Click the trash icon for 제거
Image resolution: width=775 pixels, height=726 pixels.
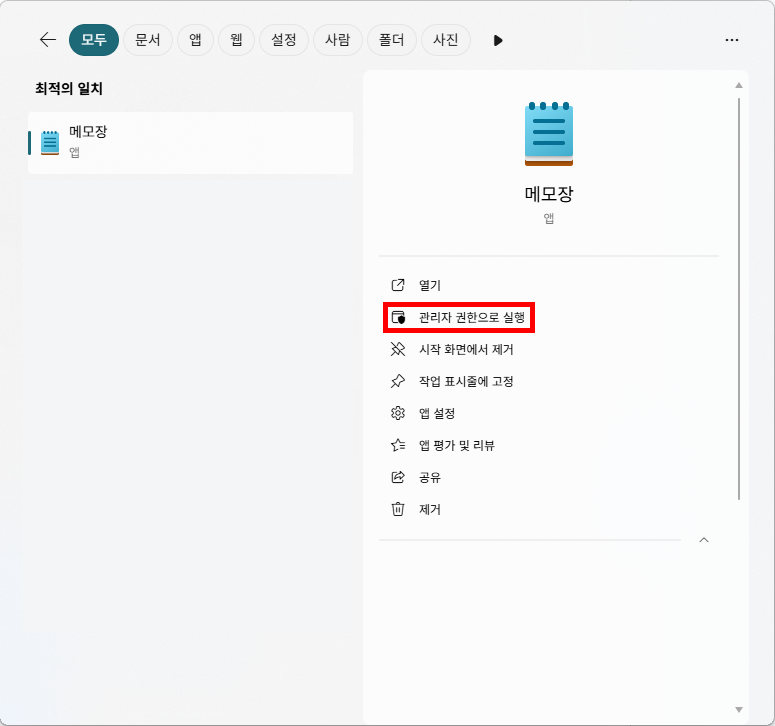398,509
